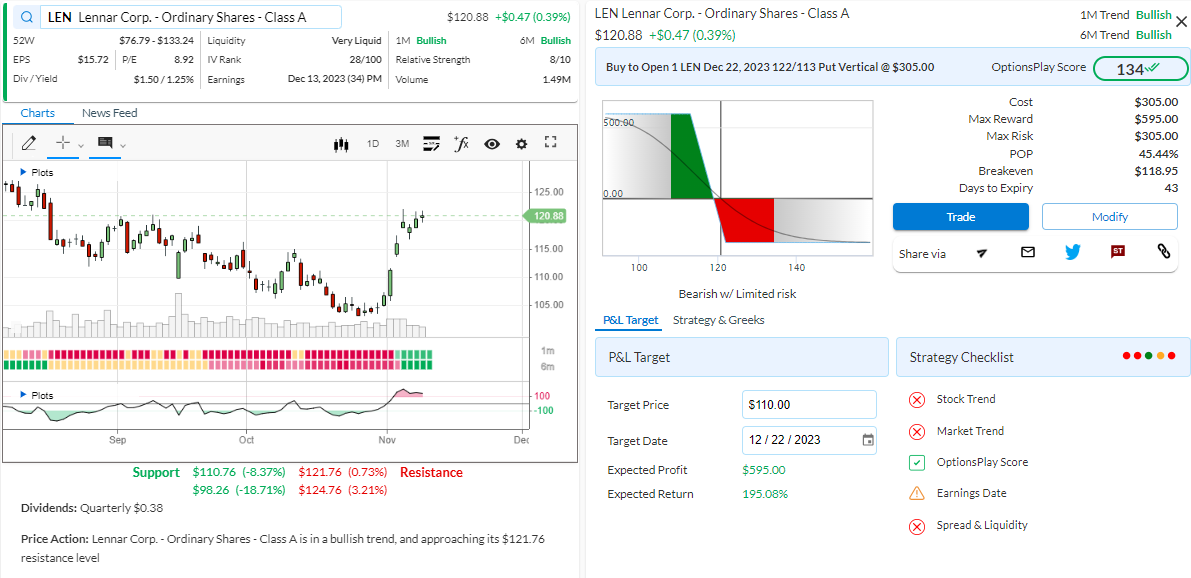Image resolution: width=1191 pixels, height=578 pixels.
Task: Click support level $98.26
Action: point(239,491)
